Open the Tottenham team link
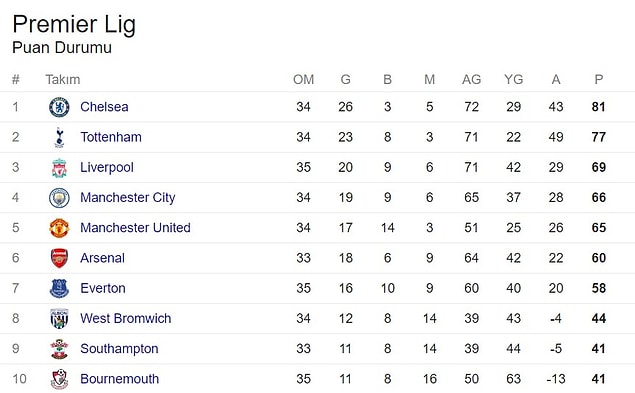Viewport: 635px width, 393px height. tap(111, 137)
